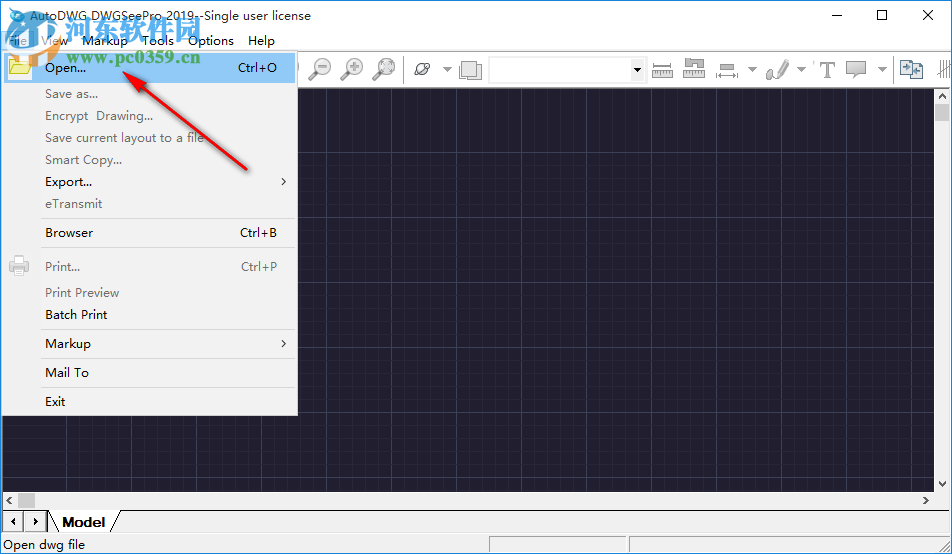The height and width of the screenshot is (554, 952).
Task: Click the zoom in magnifier icon
Action: pyautogui.click(x=352, y=69)
